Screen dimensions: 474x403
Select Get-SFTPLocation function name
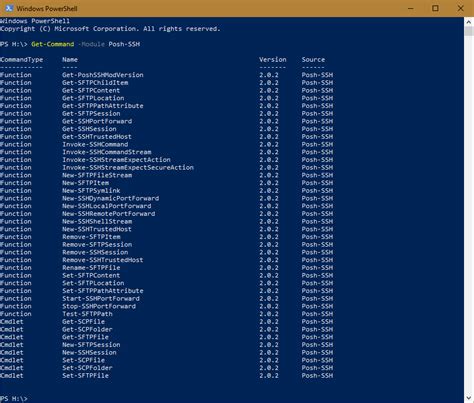[93, 98]
